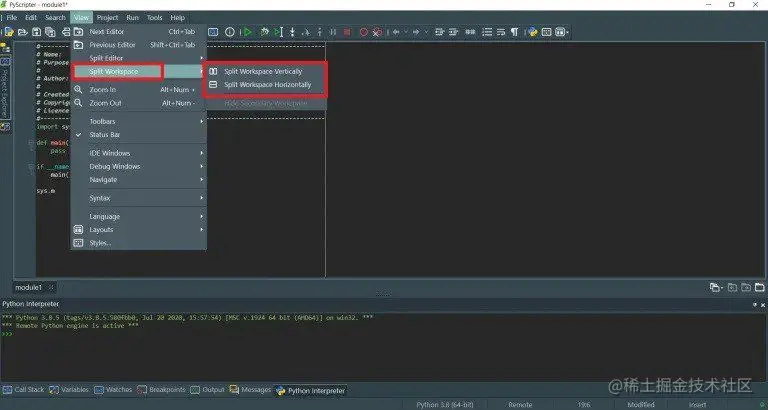This screenshot has height=410, width=768.
Task: Switch to the Breakpoints tab
Action: tap(162, 390)
